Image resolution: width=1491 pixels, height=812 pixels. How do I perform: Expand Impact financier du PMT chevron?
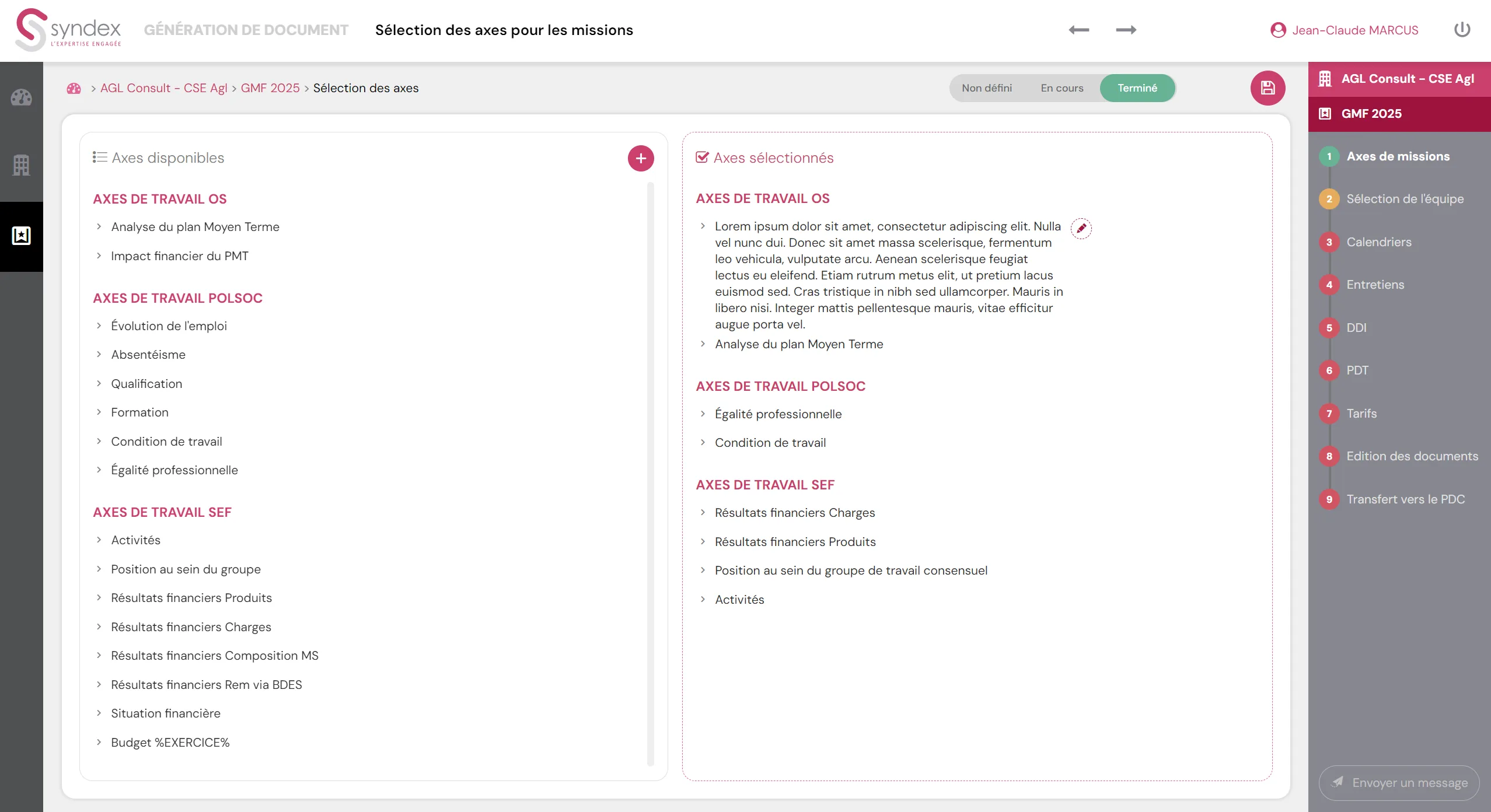[99, 256]
